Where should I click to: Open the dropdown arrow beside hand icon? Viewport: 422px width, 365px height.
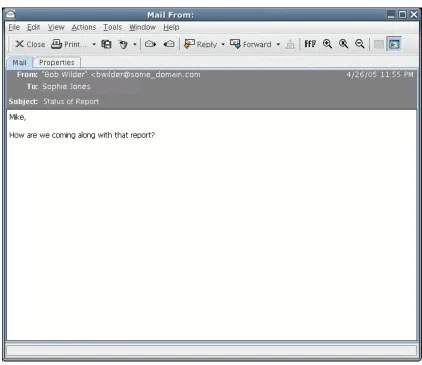pyautogui.click(x=135, y=44)
